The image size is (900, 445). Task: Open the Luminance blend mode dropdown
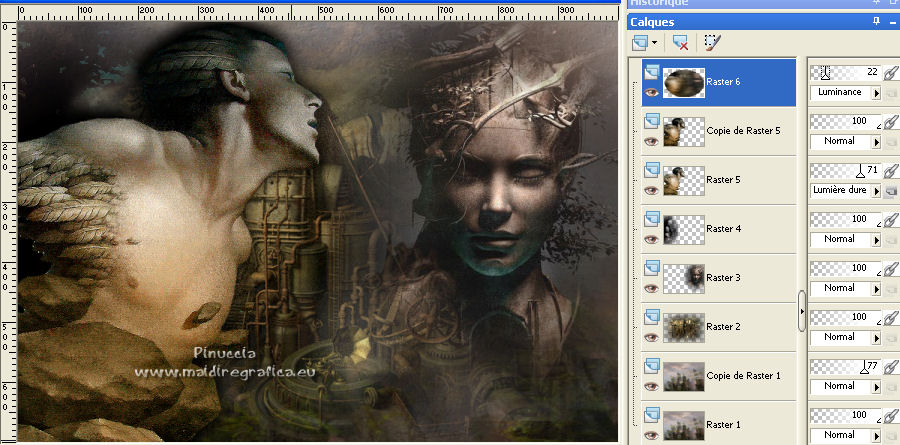[876, 93]
